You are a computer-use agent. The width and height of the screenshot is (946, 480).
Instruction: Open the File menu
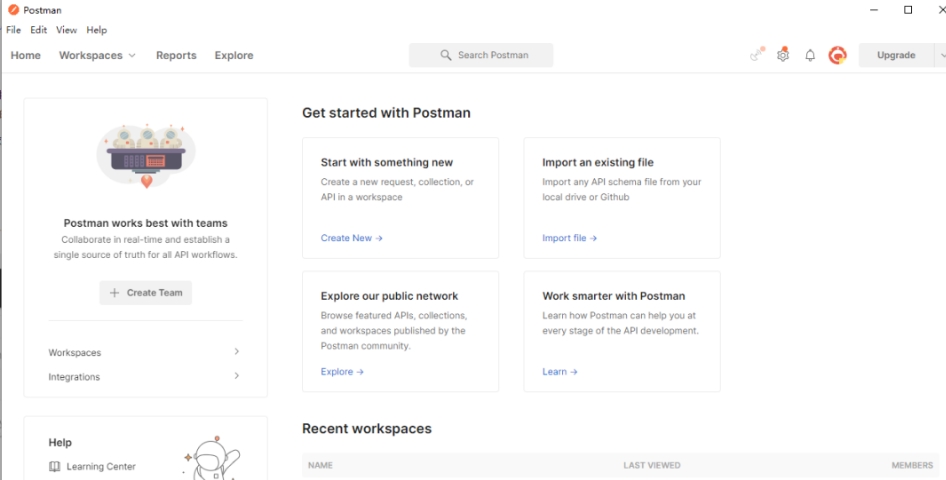pos(13,30)
